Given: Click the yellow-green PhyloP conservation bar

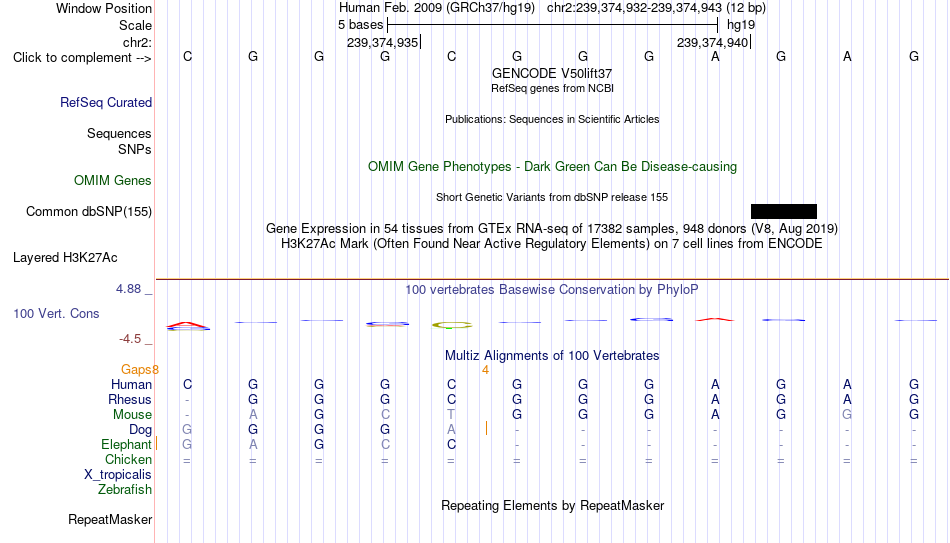Looking at the screenshot, I should click(452, 325).
